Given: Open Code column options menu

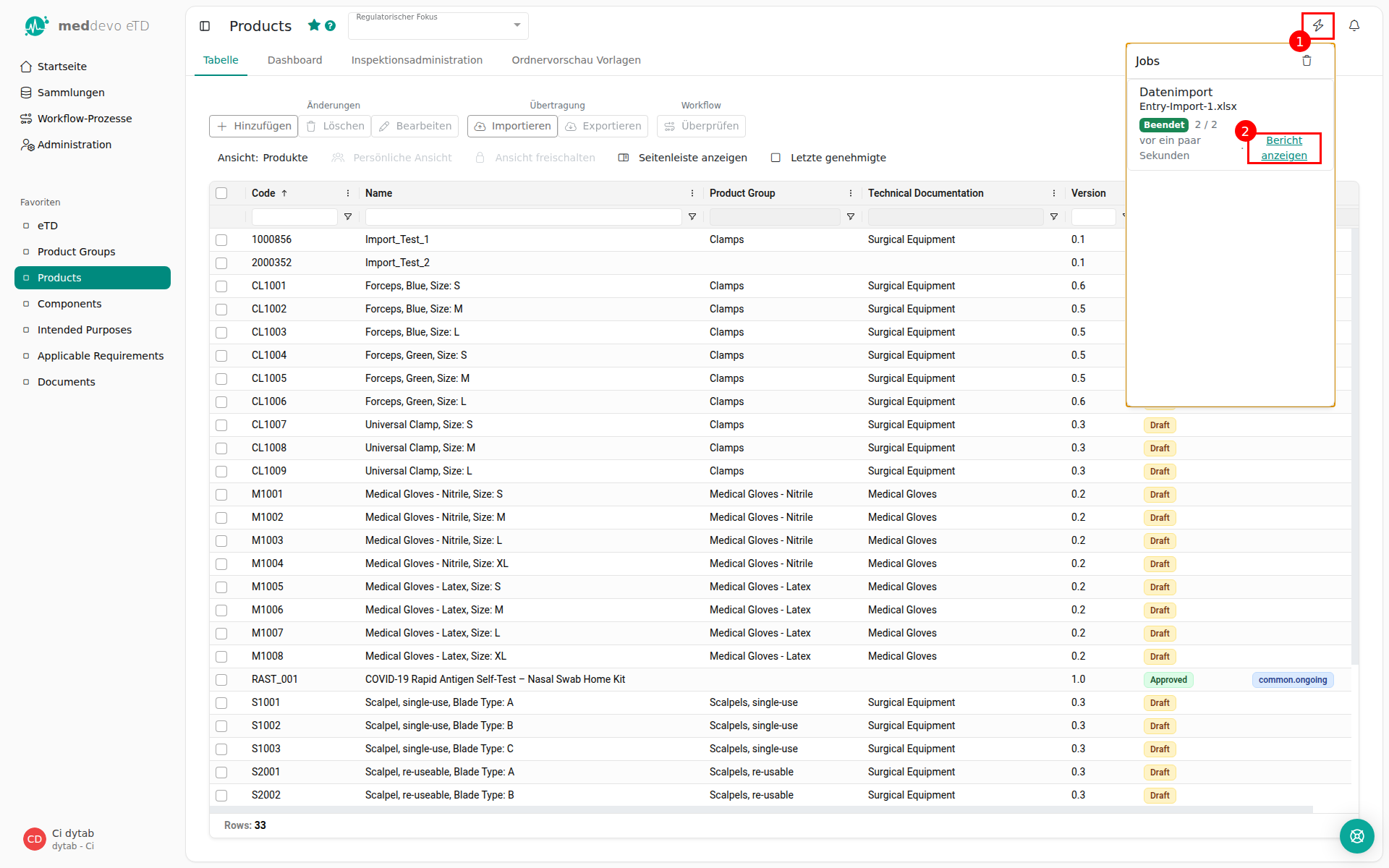Looking at the screenshot, I should pyautogui.click(x=348, y=193).
